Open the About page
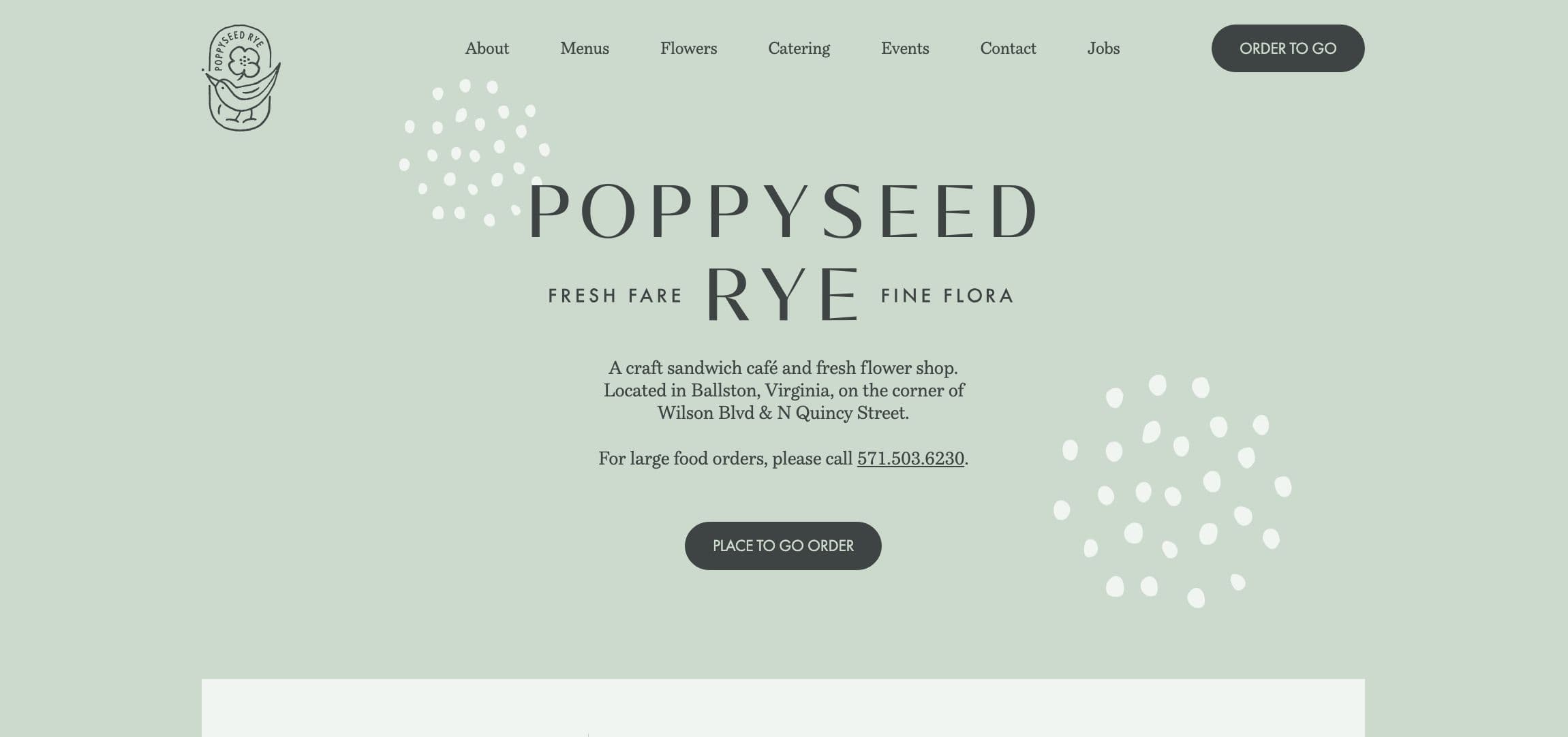The height and width of the screenshot is (737, 1568). (x=487, y=48)
